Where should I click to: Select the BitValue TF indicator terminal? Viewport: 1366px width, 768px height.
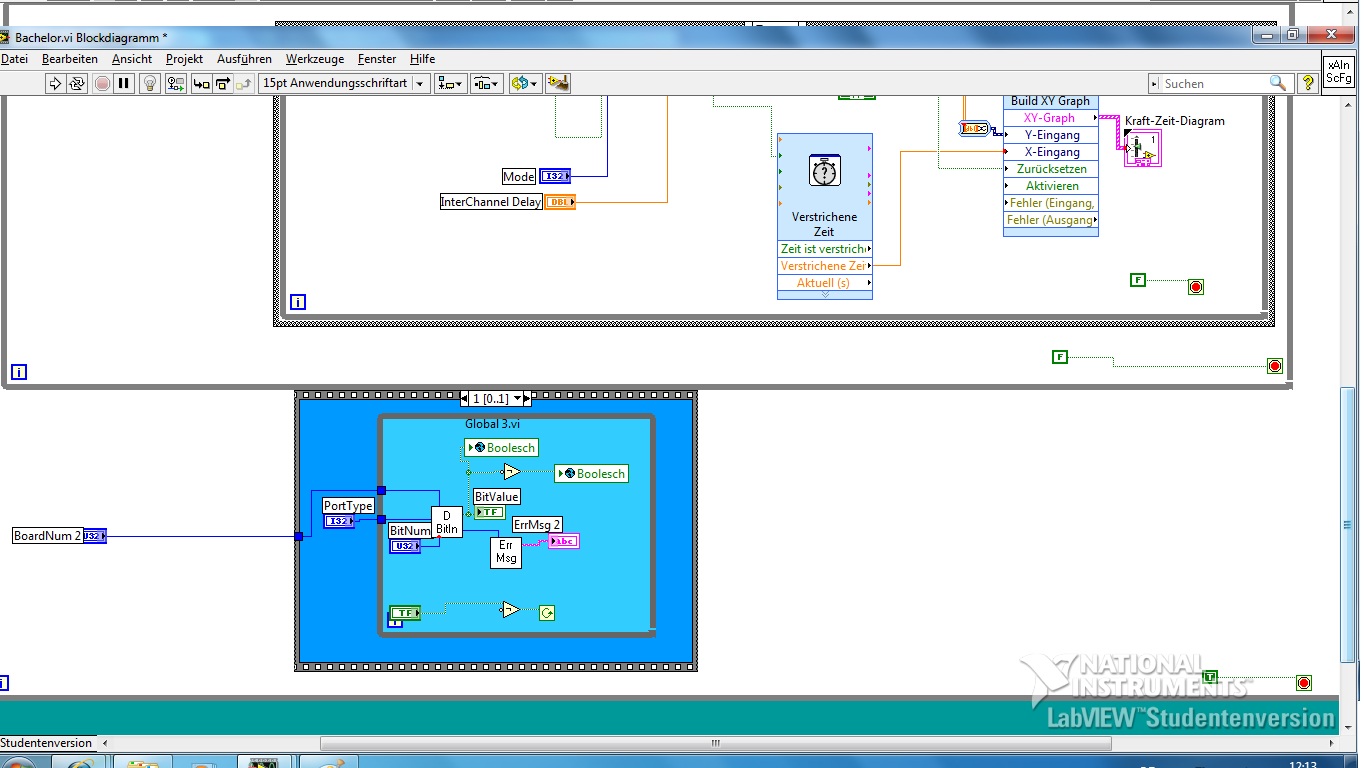pyautogui.click(x=489, y=512)
